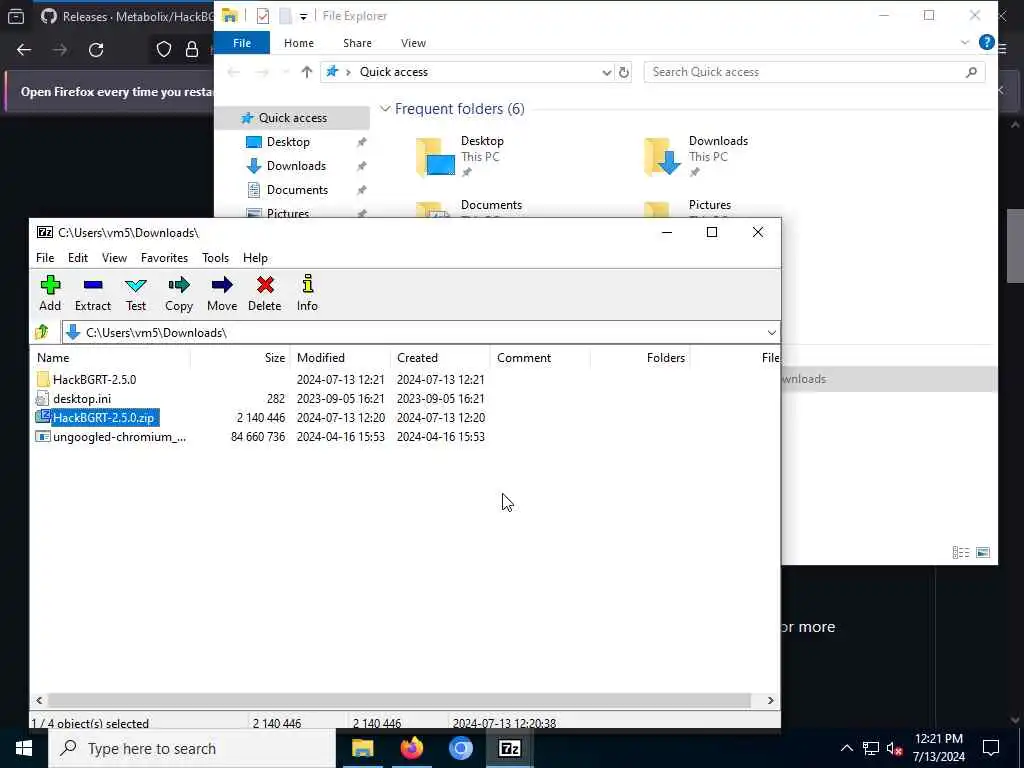The height and width of the screenshot is (768, 1024).
Task: Click the lock icon in Firefox address bar
Action: click(x=192, y=50)
